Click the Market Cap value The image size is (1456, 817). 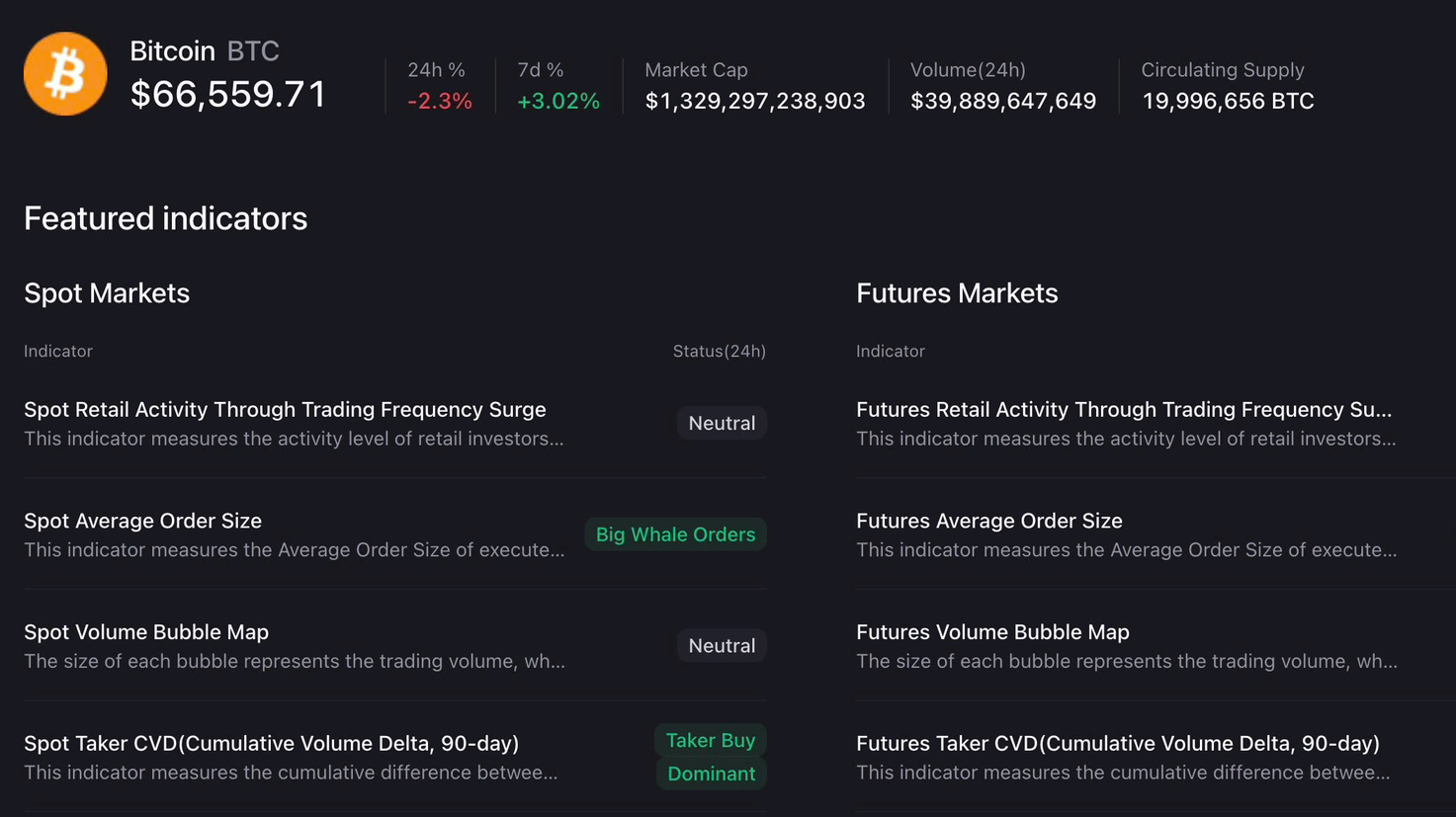point(755,102)
